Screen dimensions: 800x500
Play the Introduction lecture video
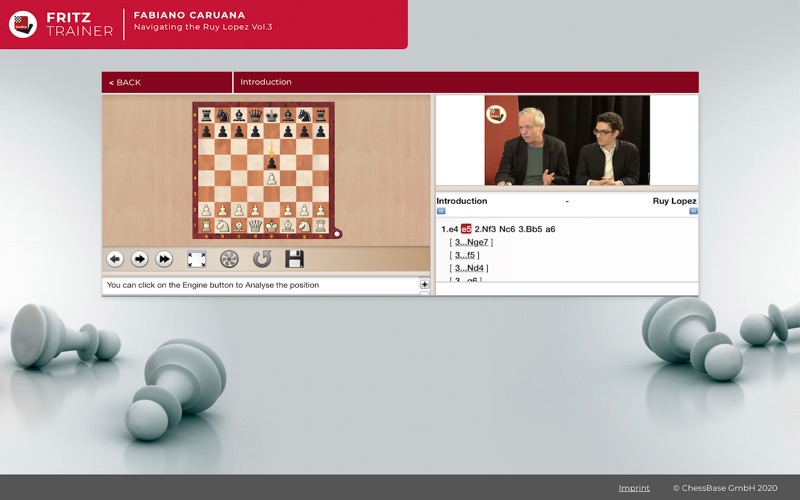point(567,140)
